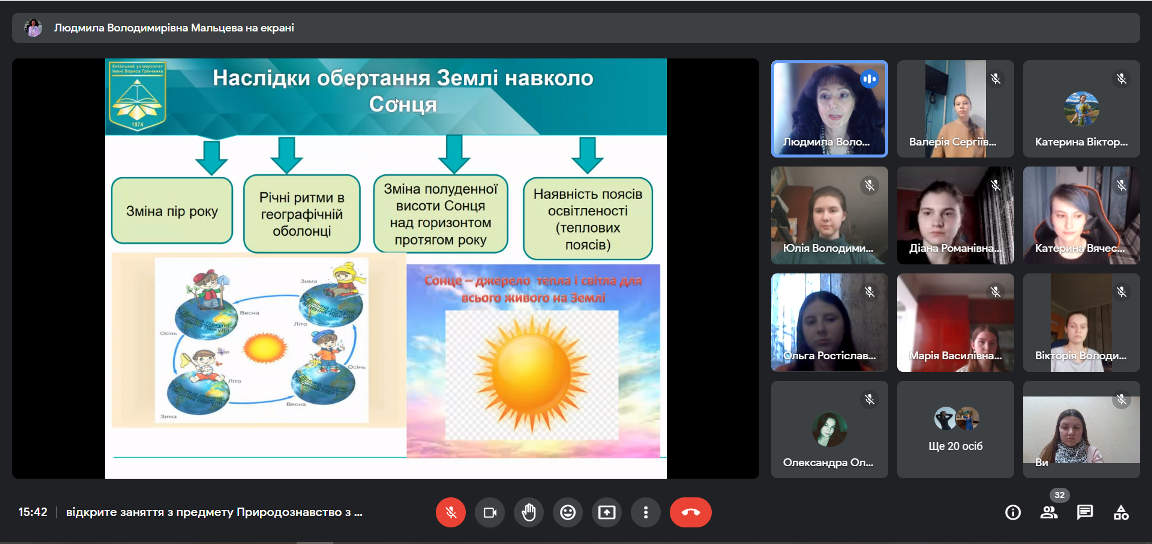Toggle the camera on or off
This screenshot has width=1152, height=544.
click(x=489, y=512)
